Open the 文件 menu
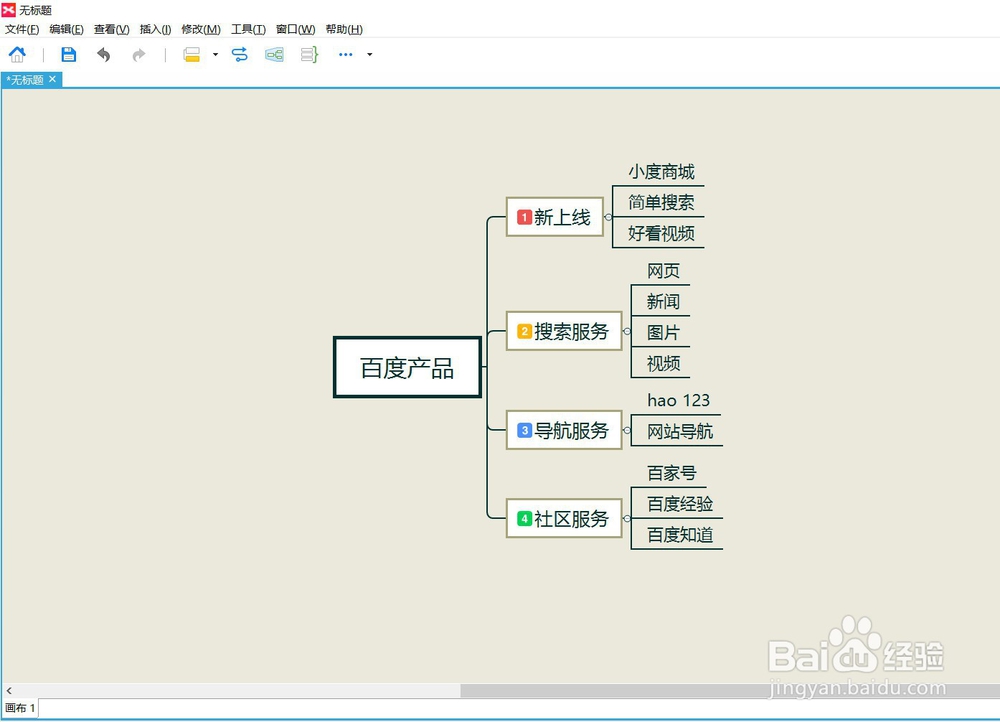Image resolution: width=1000 pixels, height=722 pixels. click(22, 29)
